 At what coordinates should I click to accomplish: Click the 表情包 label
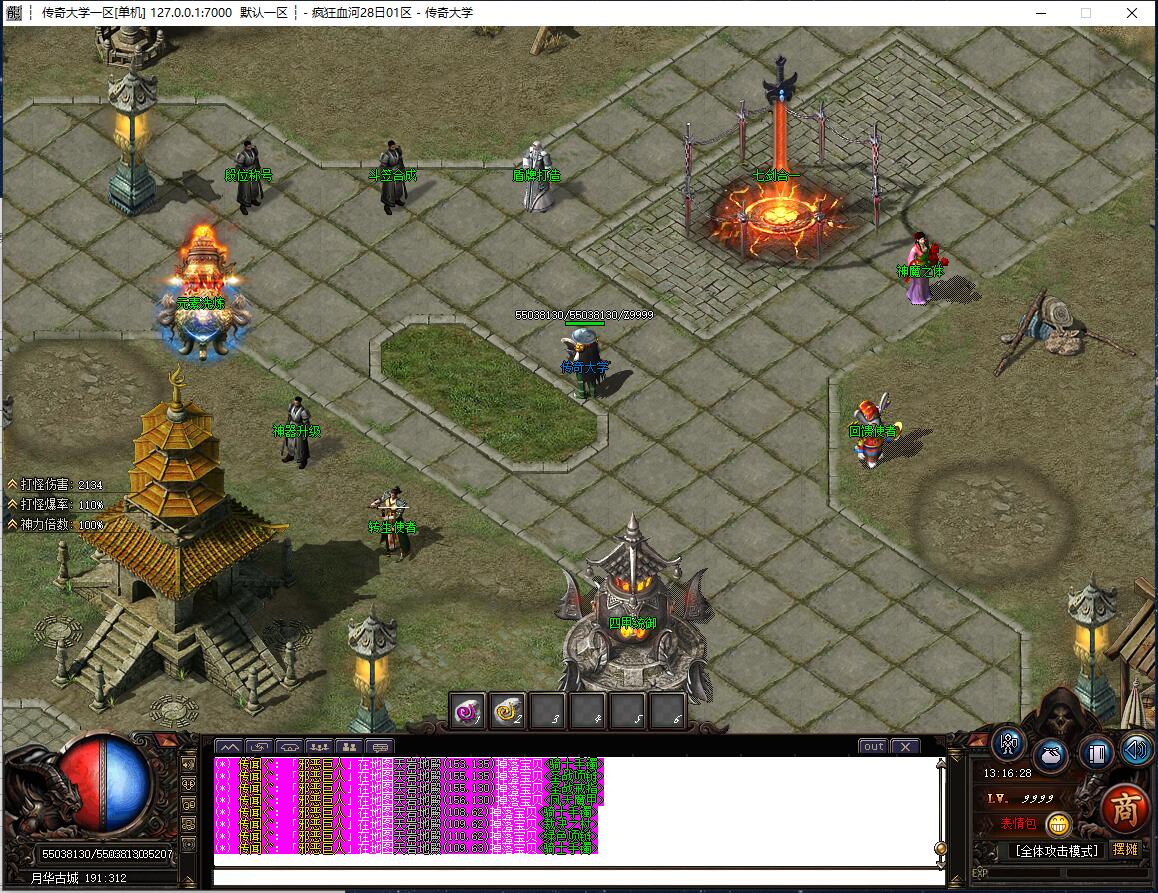(x=1018, y=824)
